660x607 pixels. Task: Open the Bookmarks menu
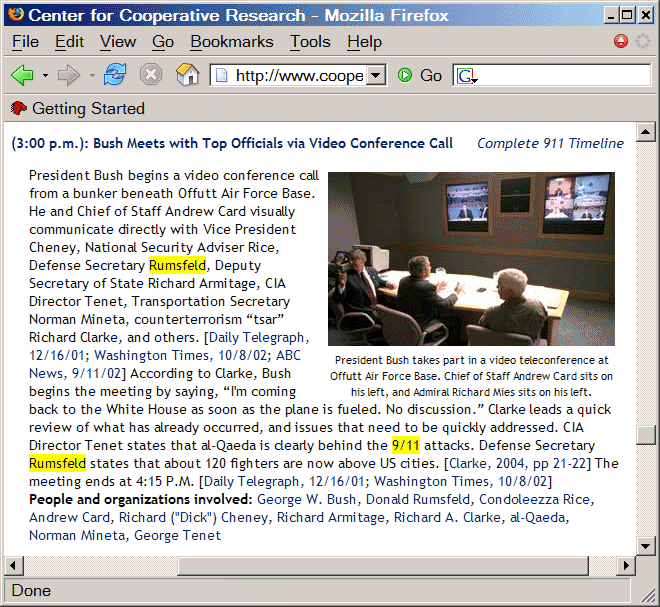click(231, 41)
